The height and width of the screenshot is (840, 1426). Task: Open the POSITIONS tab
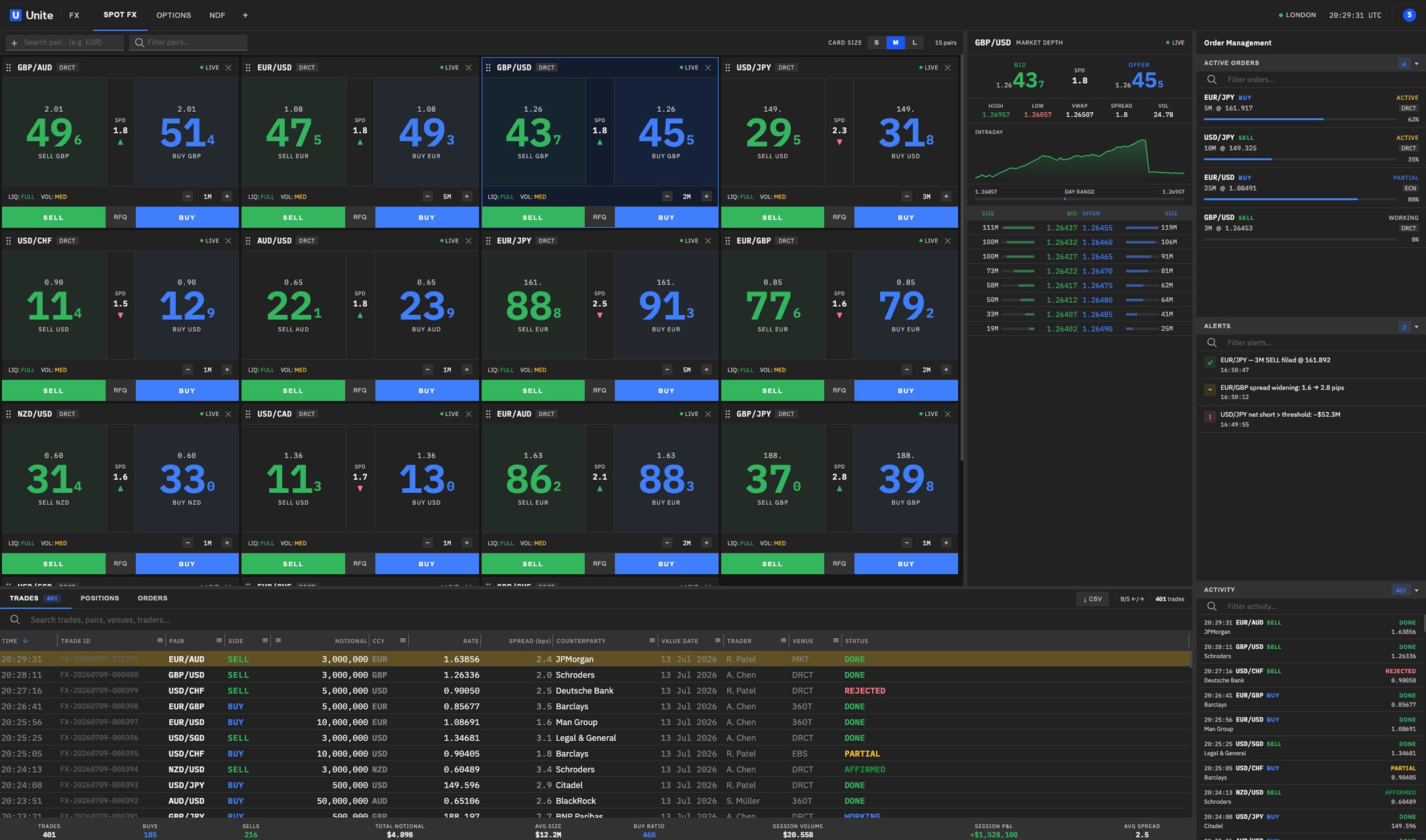tap(100, 598)
